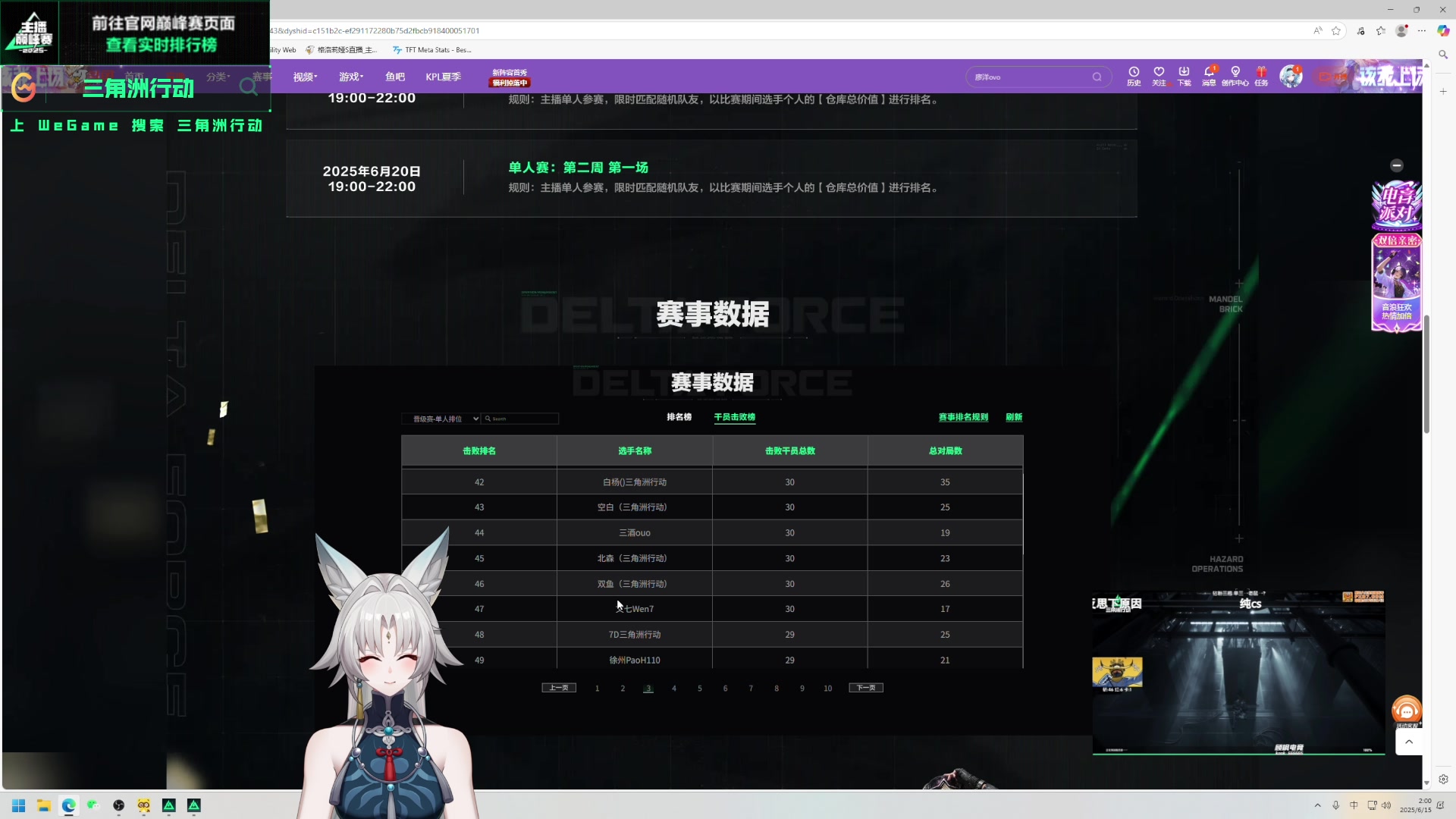Viewport: 1456px width, 819px height.
Task: Click the 击败干员总数 column header
Action: pyautogui.click(x=789, y=451)
